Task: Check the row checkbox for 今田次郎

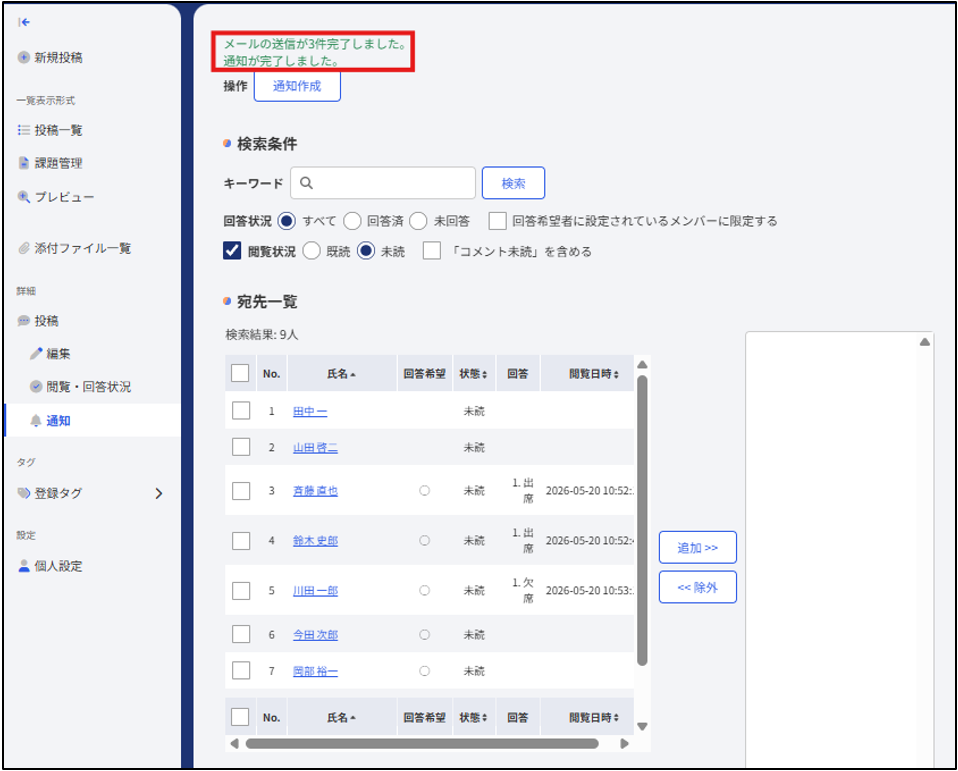Action: (x=241, y=634)
